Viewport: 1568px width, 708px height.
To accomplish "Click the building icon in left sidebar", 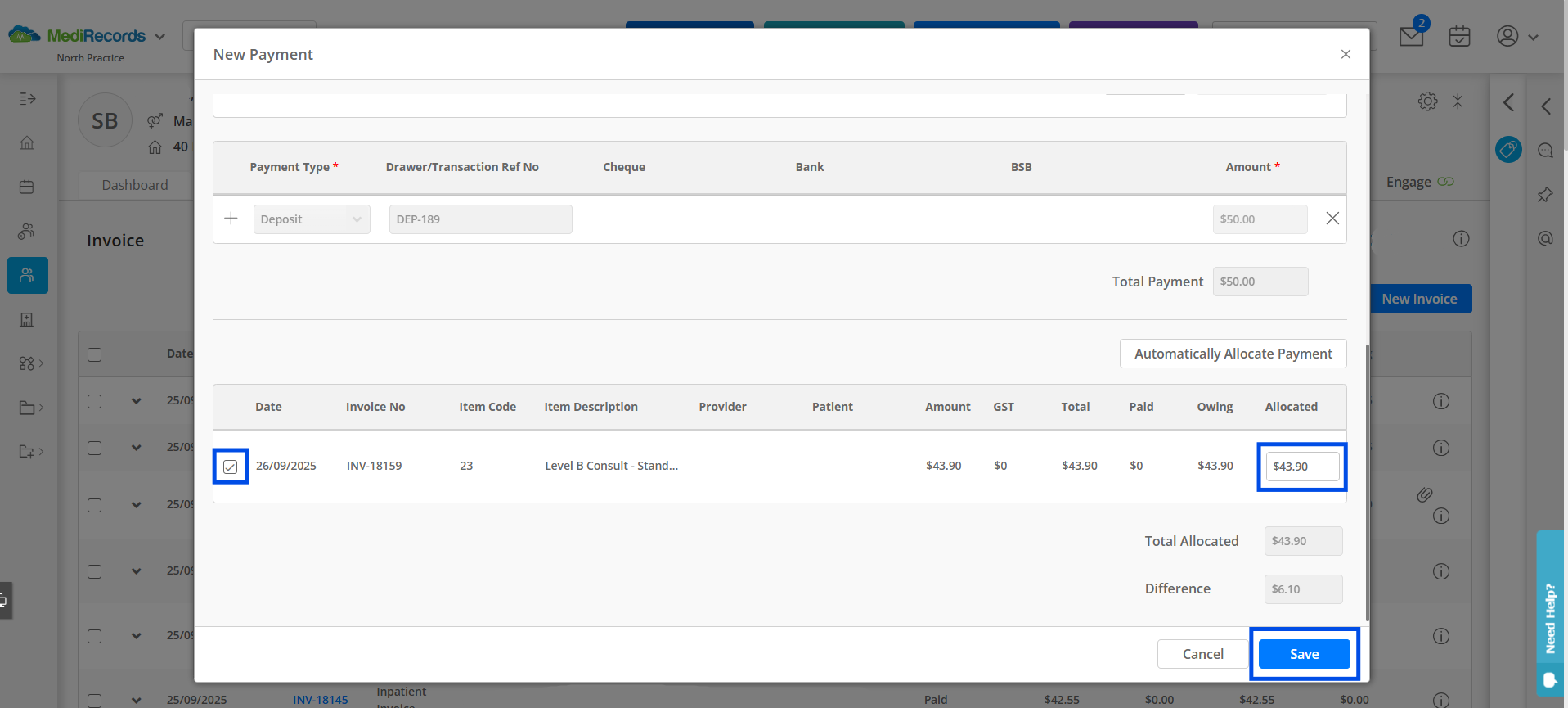I will [27, 319].
